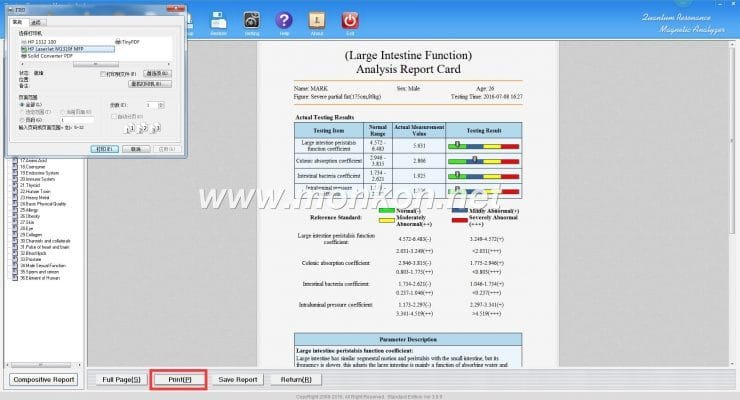Screen dimensions: 740x400
Task: Switch to the second tab of the print dialog
Action: click(36, 22)
